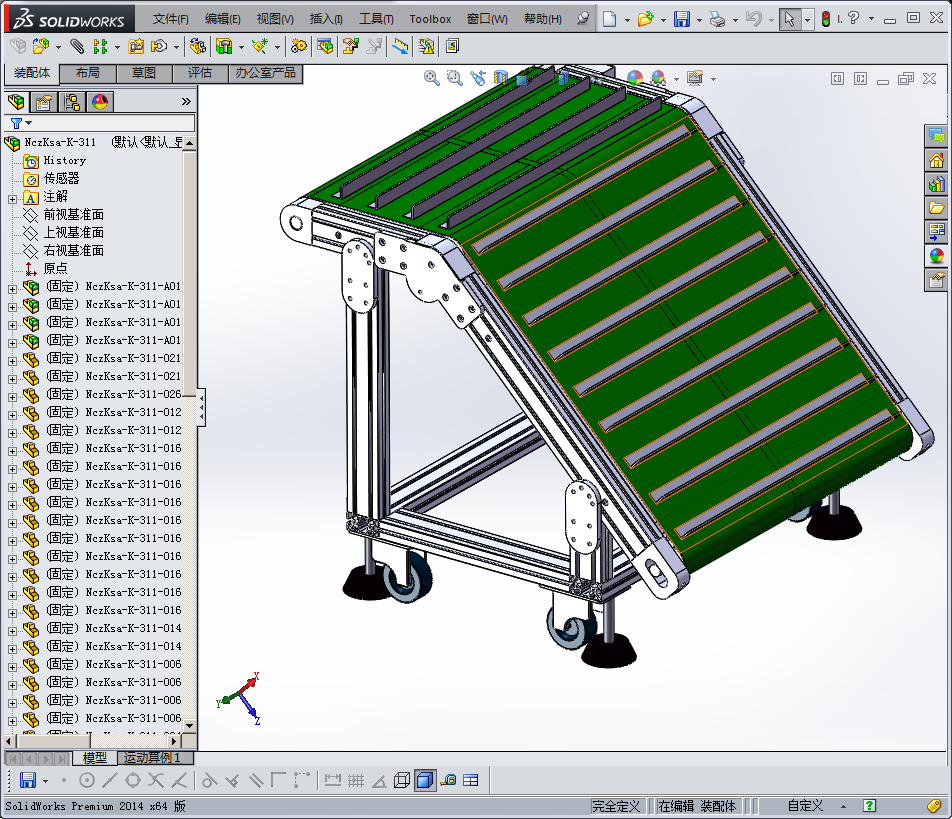Click the Smart Fasteners icon
Viewport: 952px width, 819px height.
(136, 46)
